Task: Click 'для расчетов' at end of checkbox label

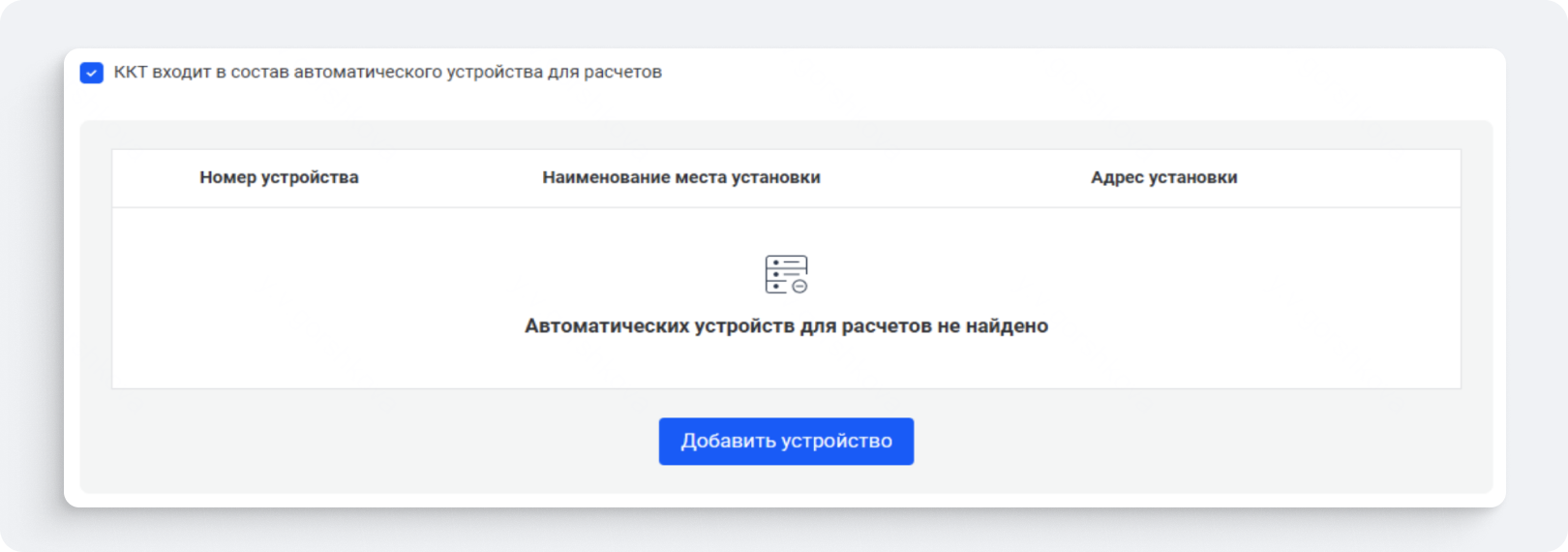Action: tap(605, 73)
